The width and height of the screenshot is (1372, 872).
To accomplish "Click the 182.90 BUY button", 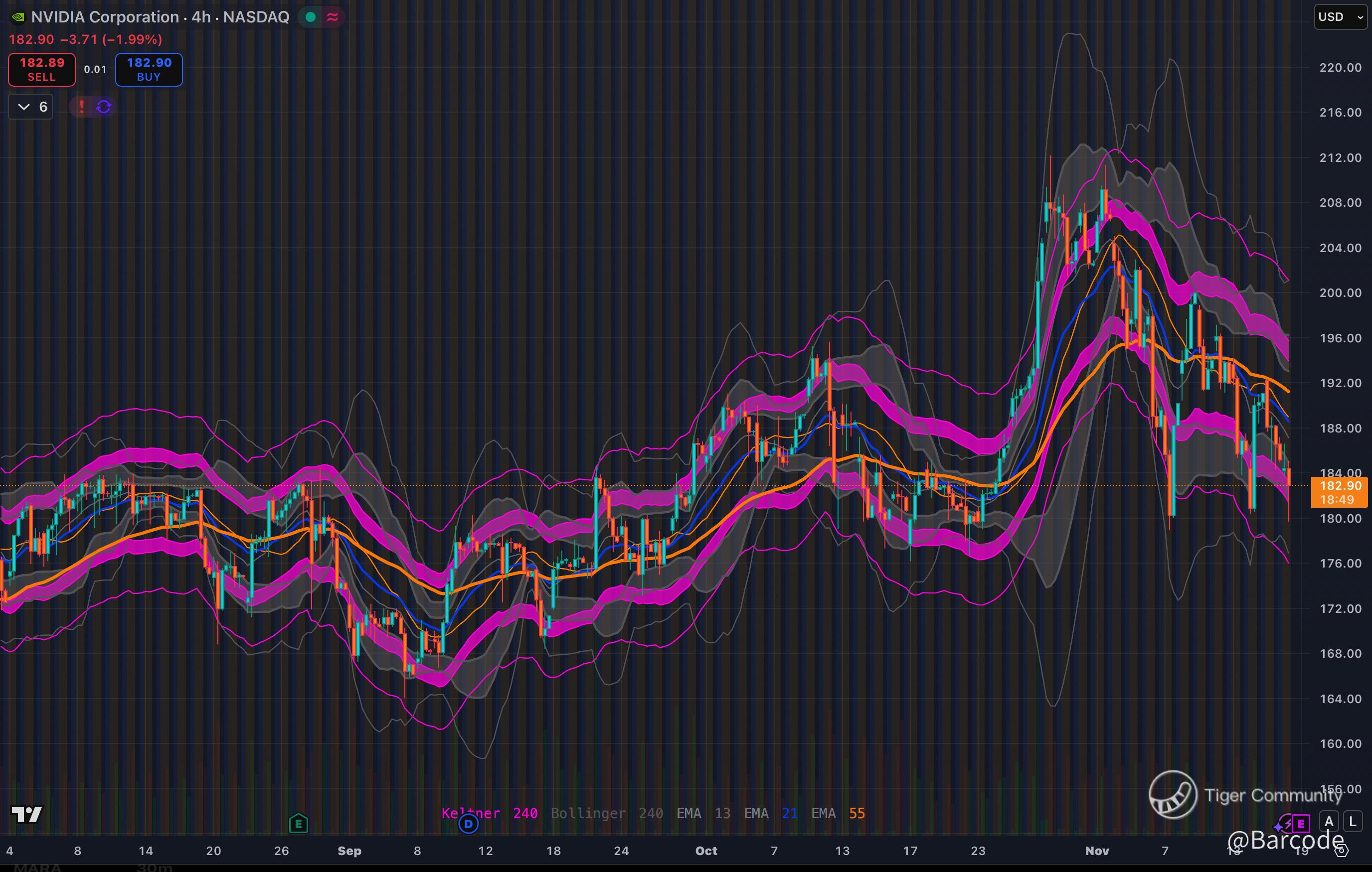I will [x=149, y=69].
